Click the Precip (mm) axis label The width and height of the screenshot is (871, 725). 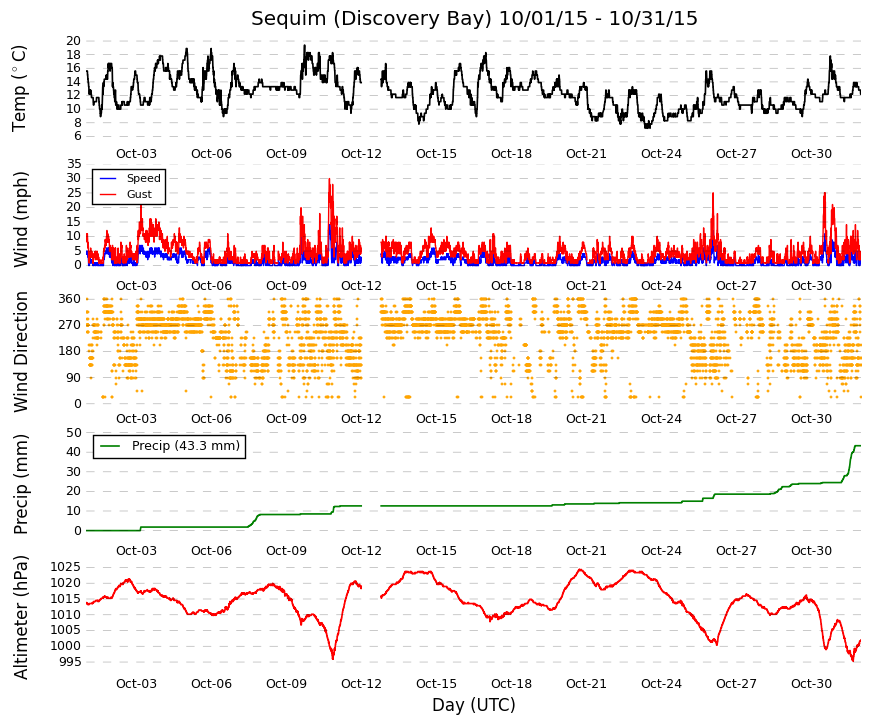tap(20, 484)
